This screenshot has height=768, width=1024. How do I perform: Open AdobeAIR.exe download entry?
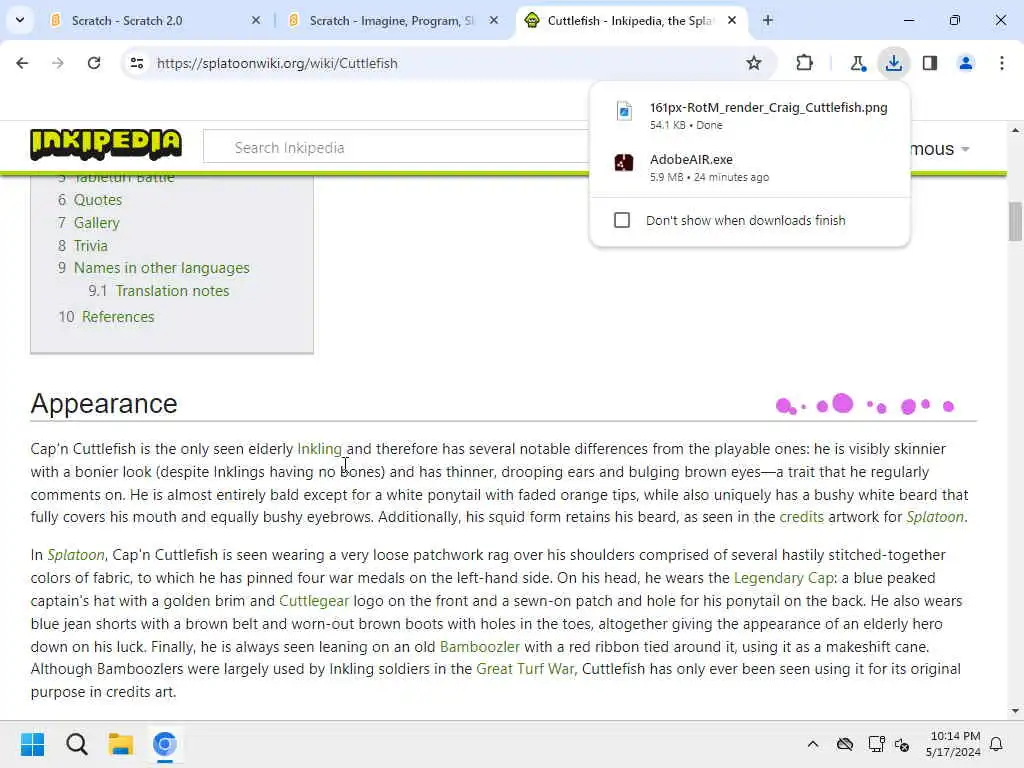pos(749,168)
